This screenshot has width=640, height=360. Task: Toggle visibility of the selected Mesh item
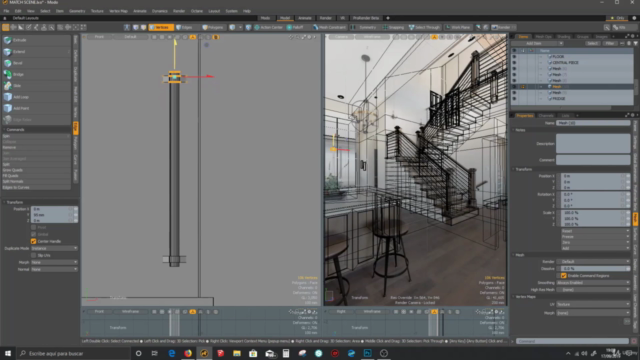[x=514, y=87]
